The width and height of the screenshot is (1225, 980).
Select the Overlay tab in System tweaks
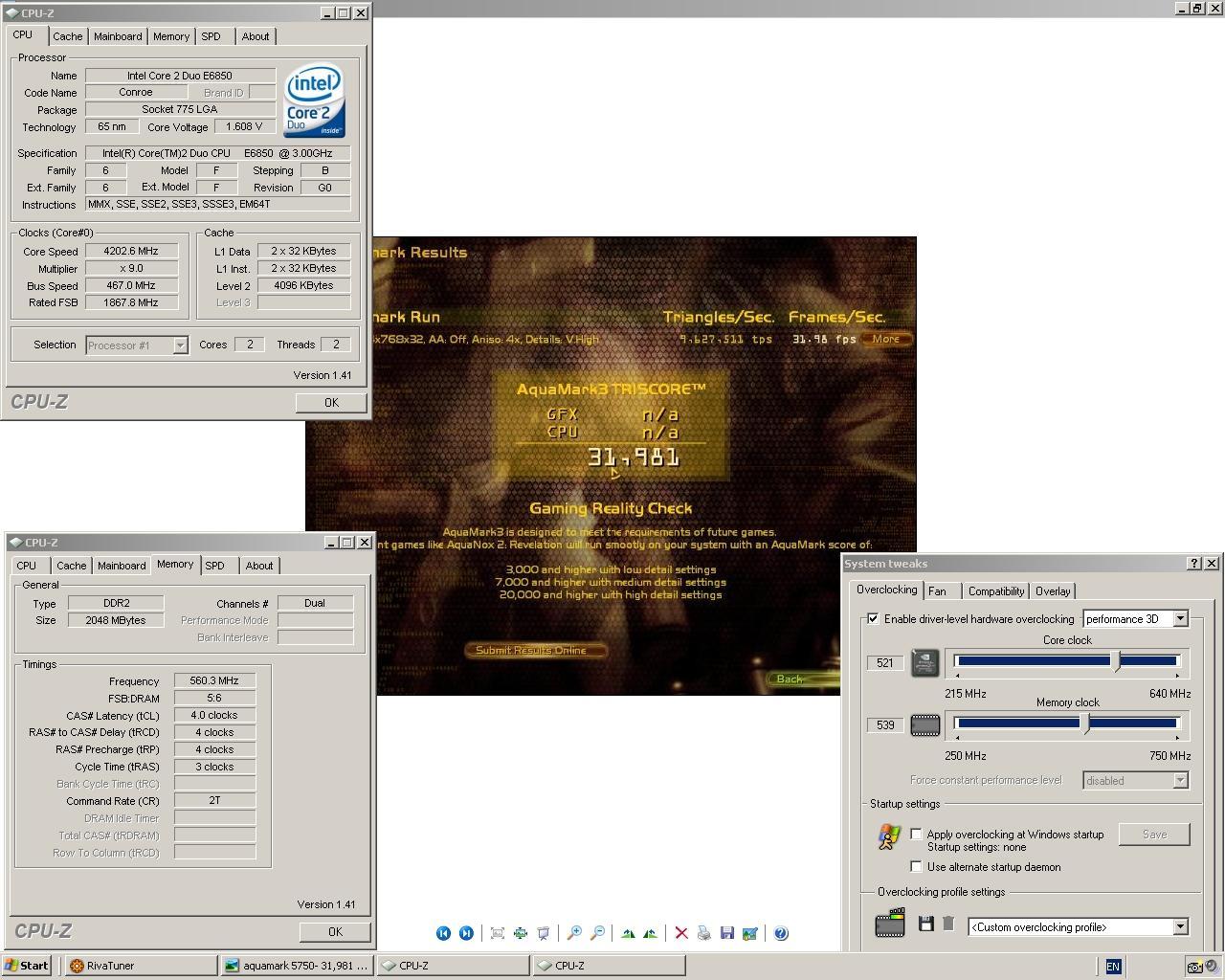pos(1053,591)
